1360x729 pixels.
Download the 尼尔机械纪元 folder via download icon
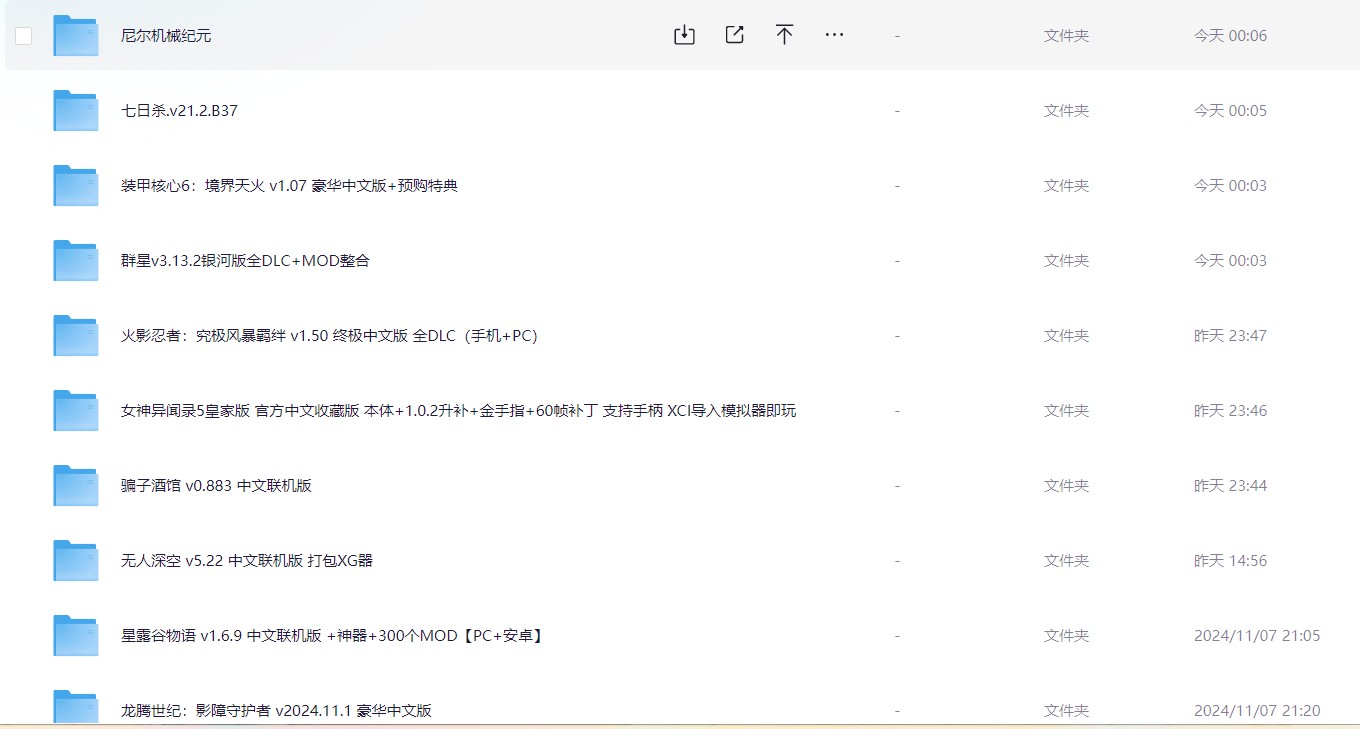click(684, 35)
